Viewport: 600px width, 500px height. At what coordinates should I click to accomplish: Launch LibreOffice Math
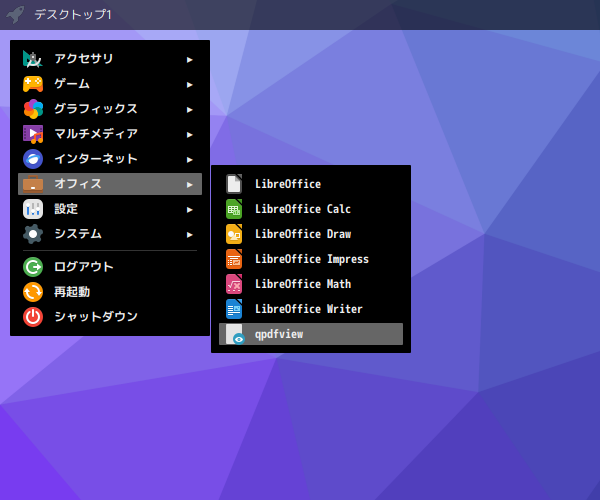[x=311, y=284]
